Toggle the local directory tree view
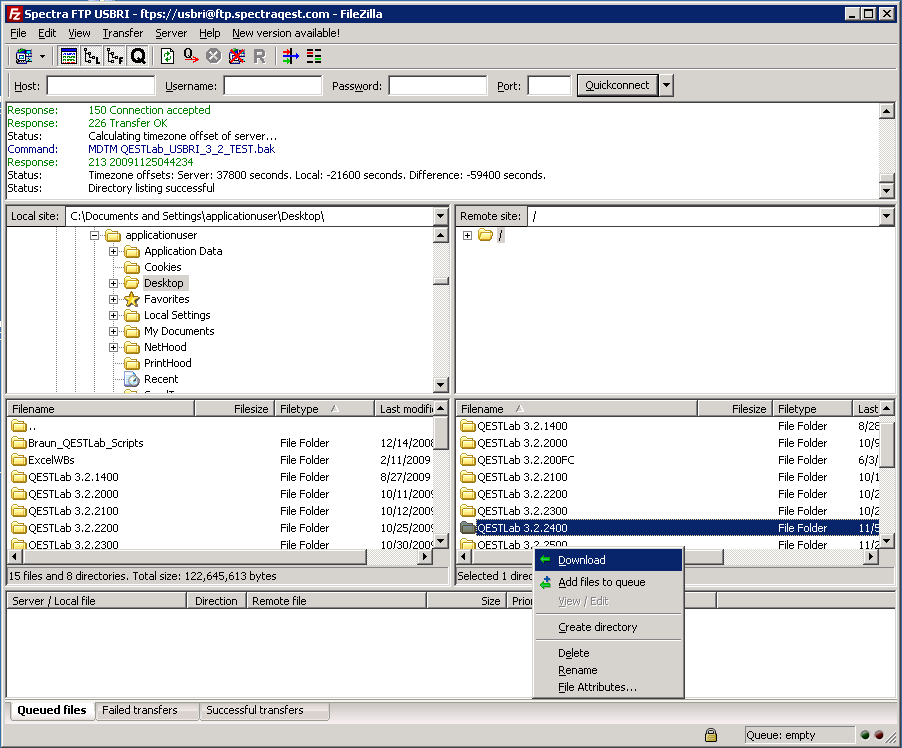The width and height of the screenshot is (902, 748). [92, 57]
